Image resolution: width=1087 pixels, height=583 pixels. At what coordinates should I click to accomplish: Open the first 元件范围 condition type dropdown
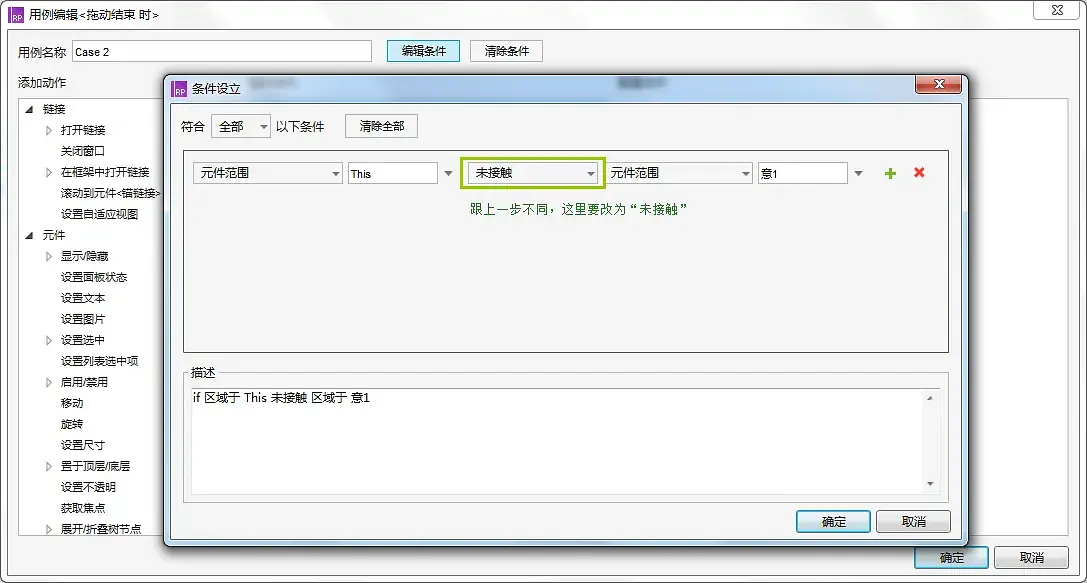(267, 172)
